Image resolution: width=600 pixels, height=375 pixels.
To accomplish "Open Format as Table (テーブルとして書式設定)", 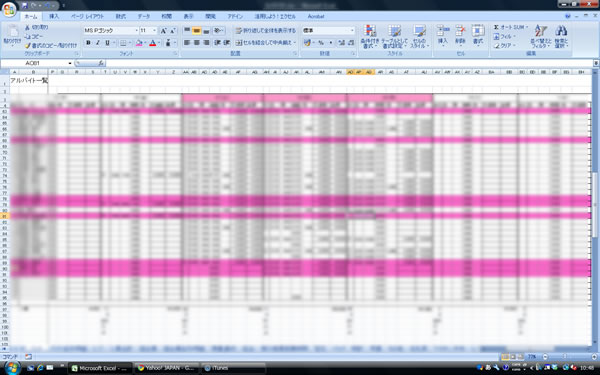I will [394, 36].
